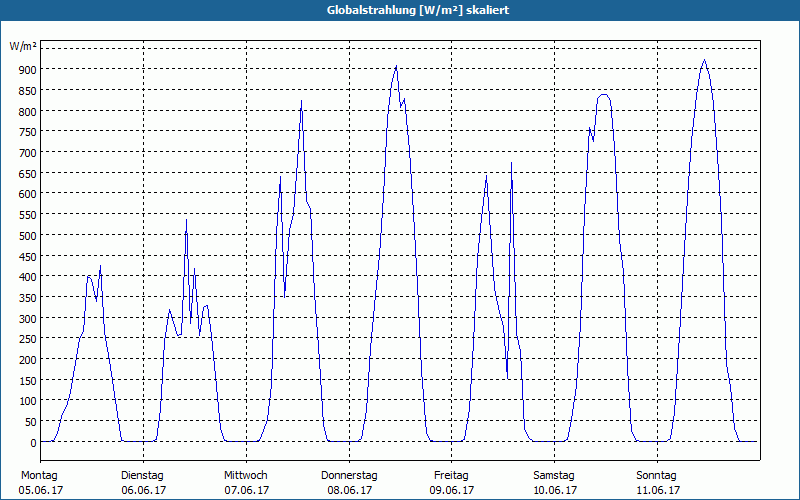The height and width of the screenshot is (500, 800).
Task: Click the 'Freitag' day label
Action: point(451,476)
